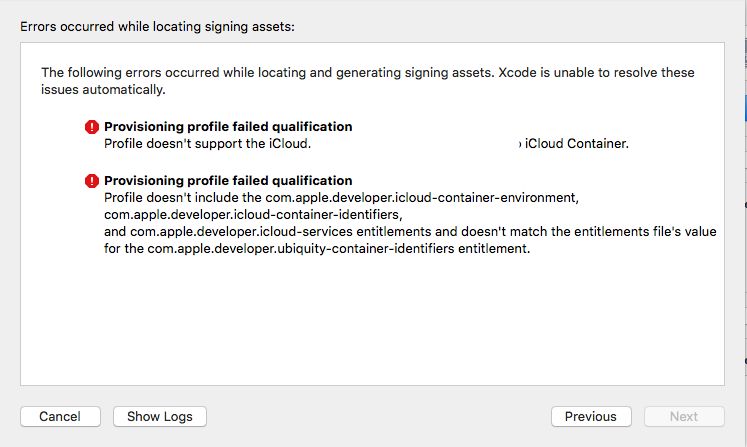Select first 'Provisioning profile failed qualification' heading
747x447 pixels.
228,127
